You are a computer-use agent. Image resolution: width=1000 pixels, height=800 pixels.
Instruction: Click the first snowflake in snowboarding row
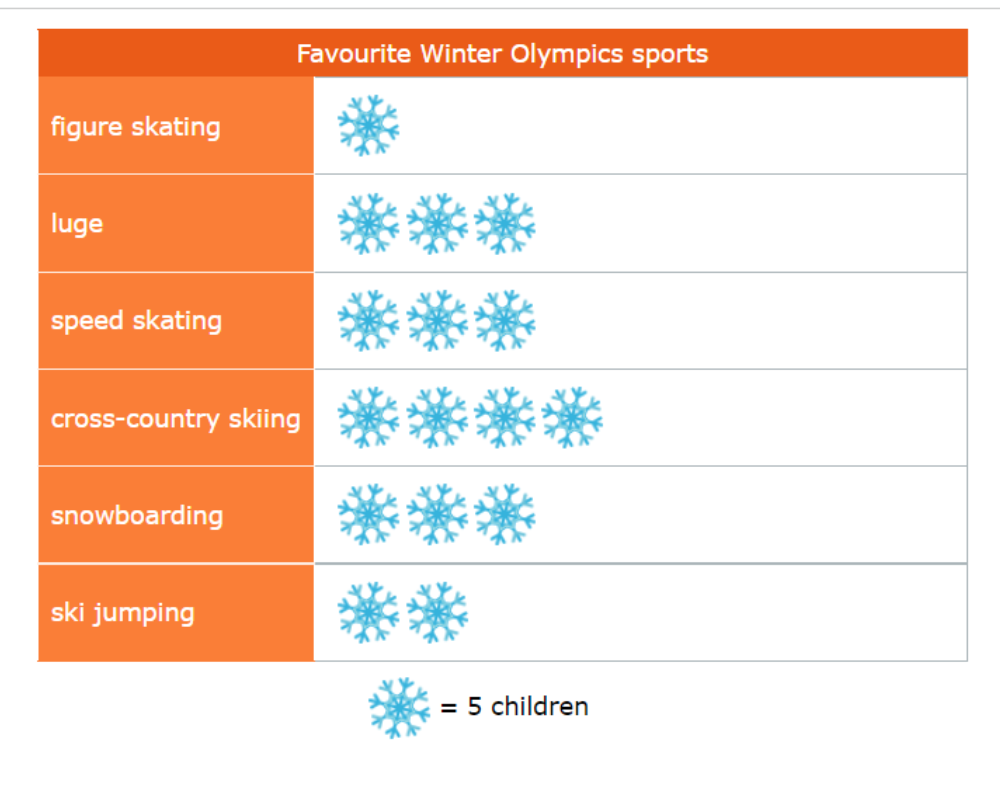369,514
